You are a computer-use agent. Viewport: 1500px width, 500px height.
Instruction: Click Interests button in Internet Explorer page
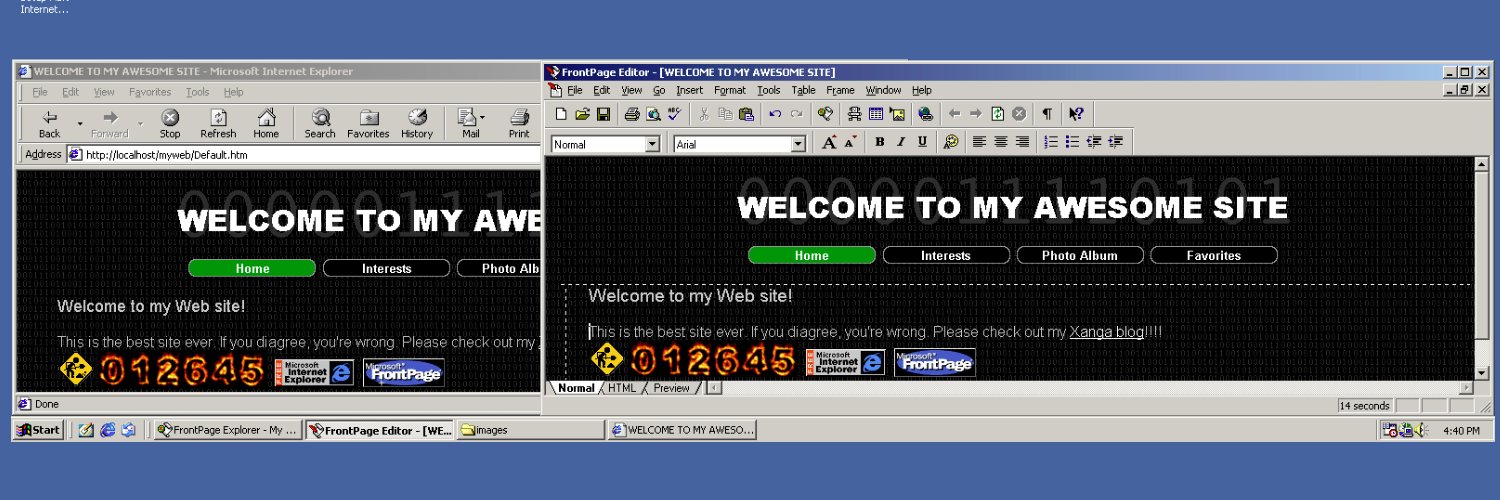pos(386,268)
